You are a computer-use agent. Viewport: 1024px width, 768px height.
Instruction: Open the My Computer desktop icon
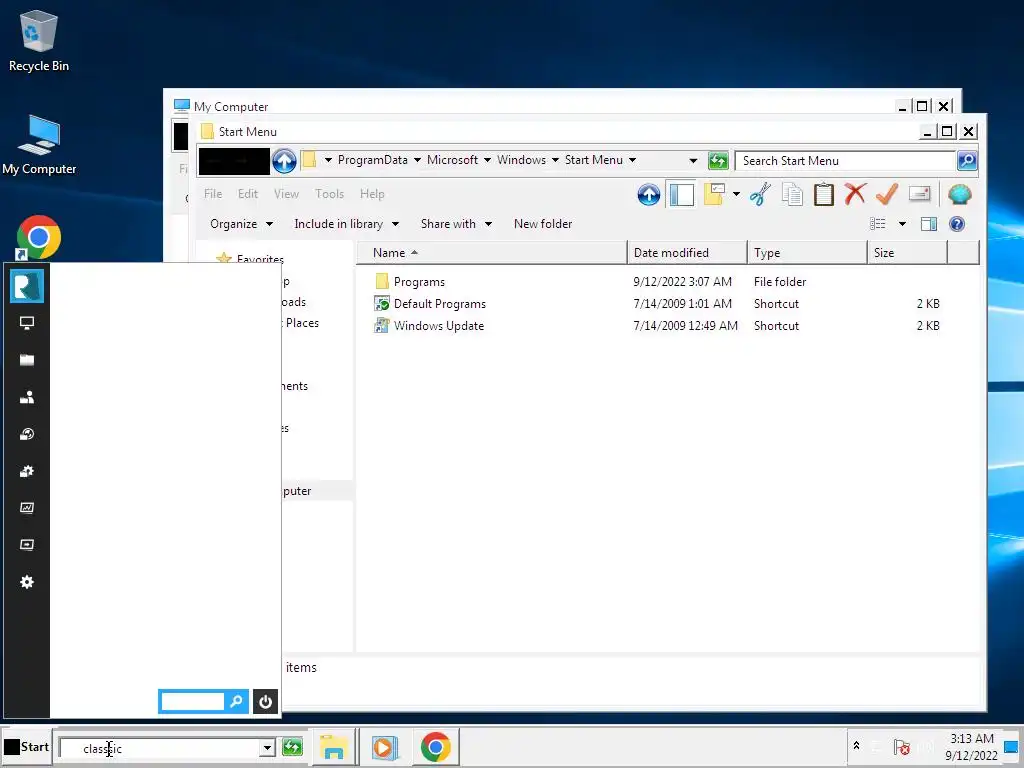click(39, 145)
